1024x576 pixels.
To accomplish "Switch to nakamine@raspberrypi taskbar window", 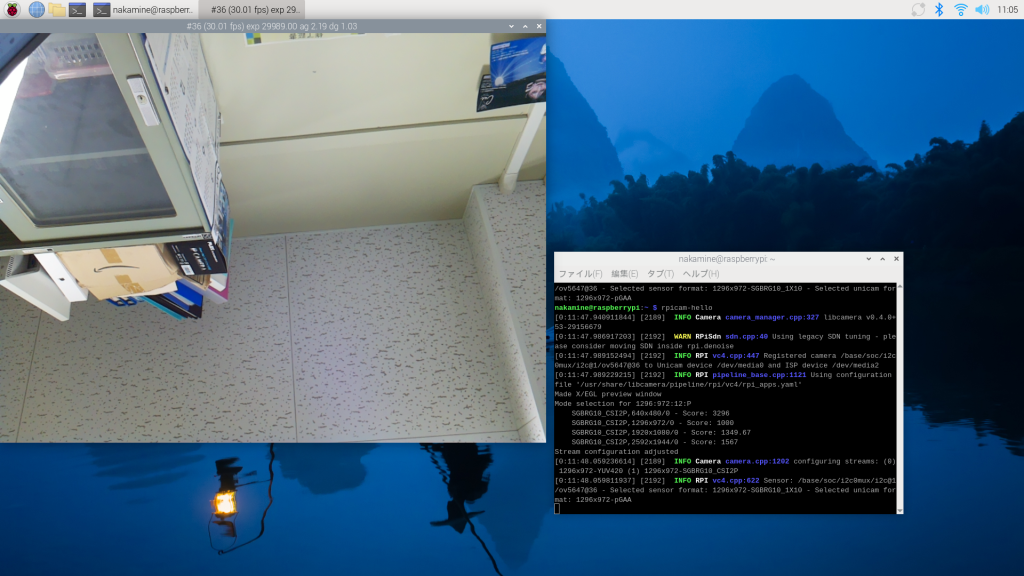I will click(143, 9).
